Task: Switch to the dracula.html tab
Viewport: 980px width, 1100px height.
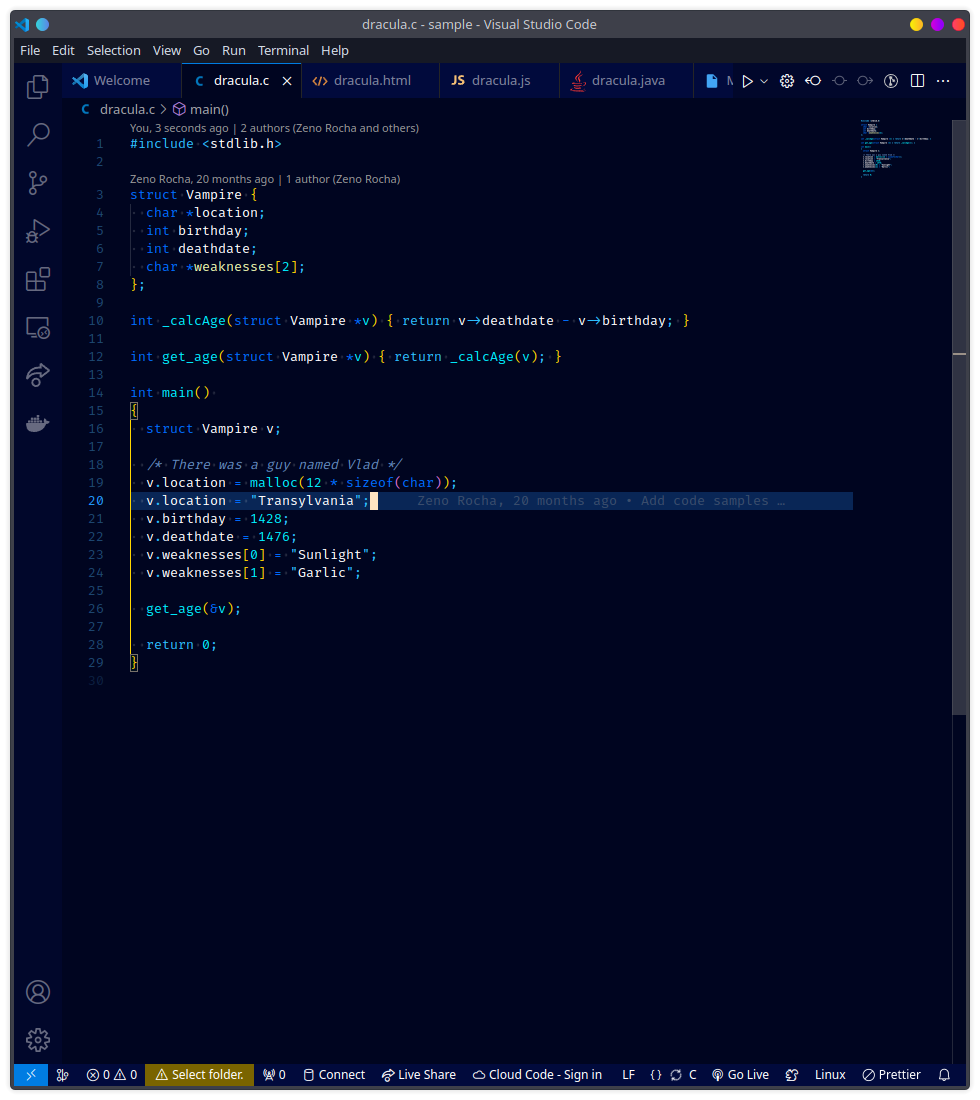Action: pos(370,81)
